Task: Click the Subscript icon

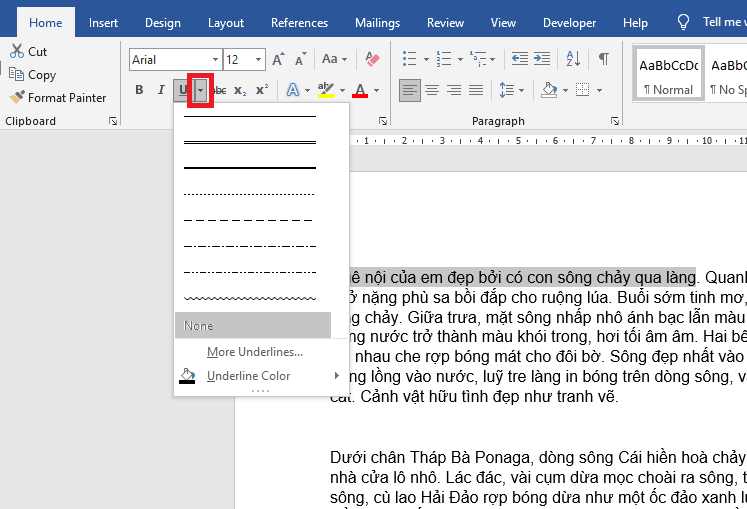Action: click(240, 91)
